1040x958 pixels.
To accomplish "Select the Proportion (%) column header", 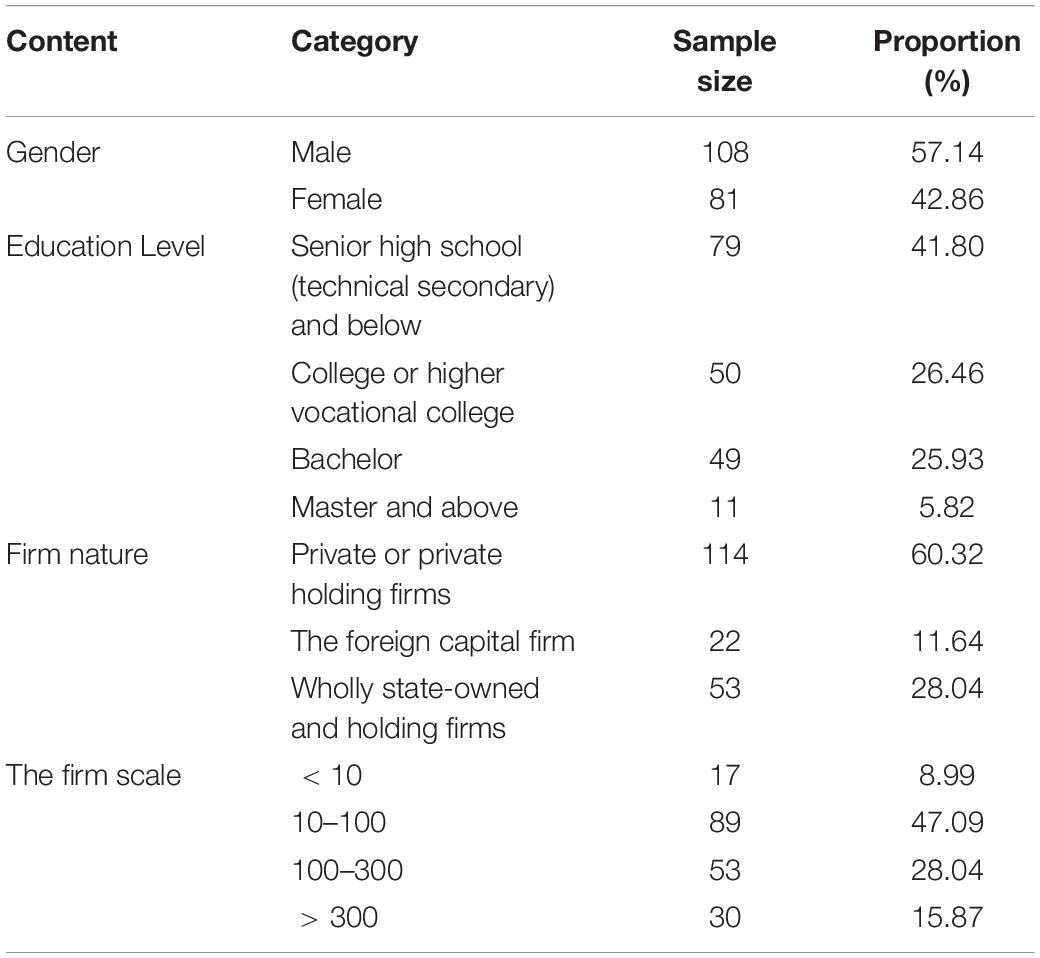I will 946,61.
